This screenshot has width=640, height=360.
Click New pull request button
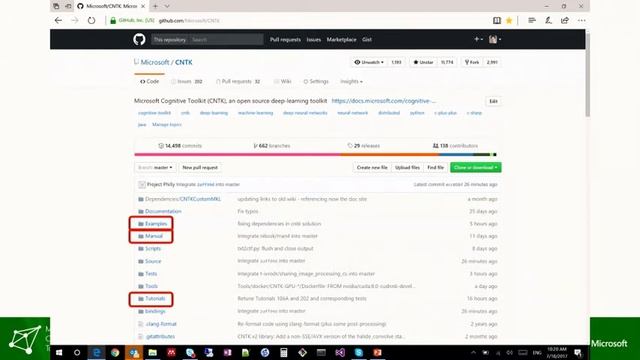click(200, 168)
